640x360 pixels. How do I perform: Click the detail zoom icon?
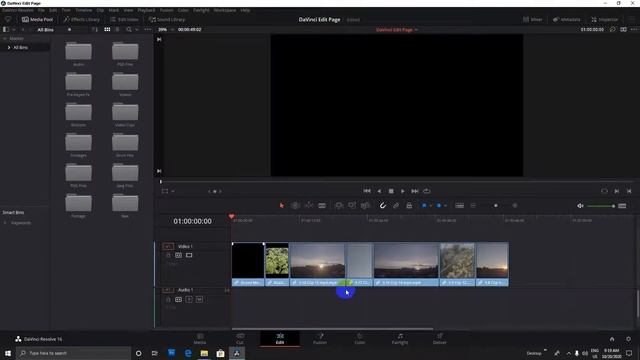click(x=473, y=205)
